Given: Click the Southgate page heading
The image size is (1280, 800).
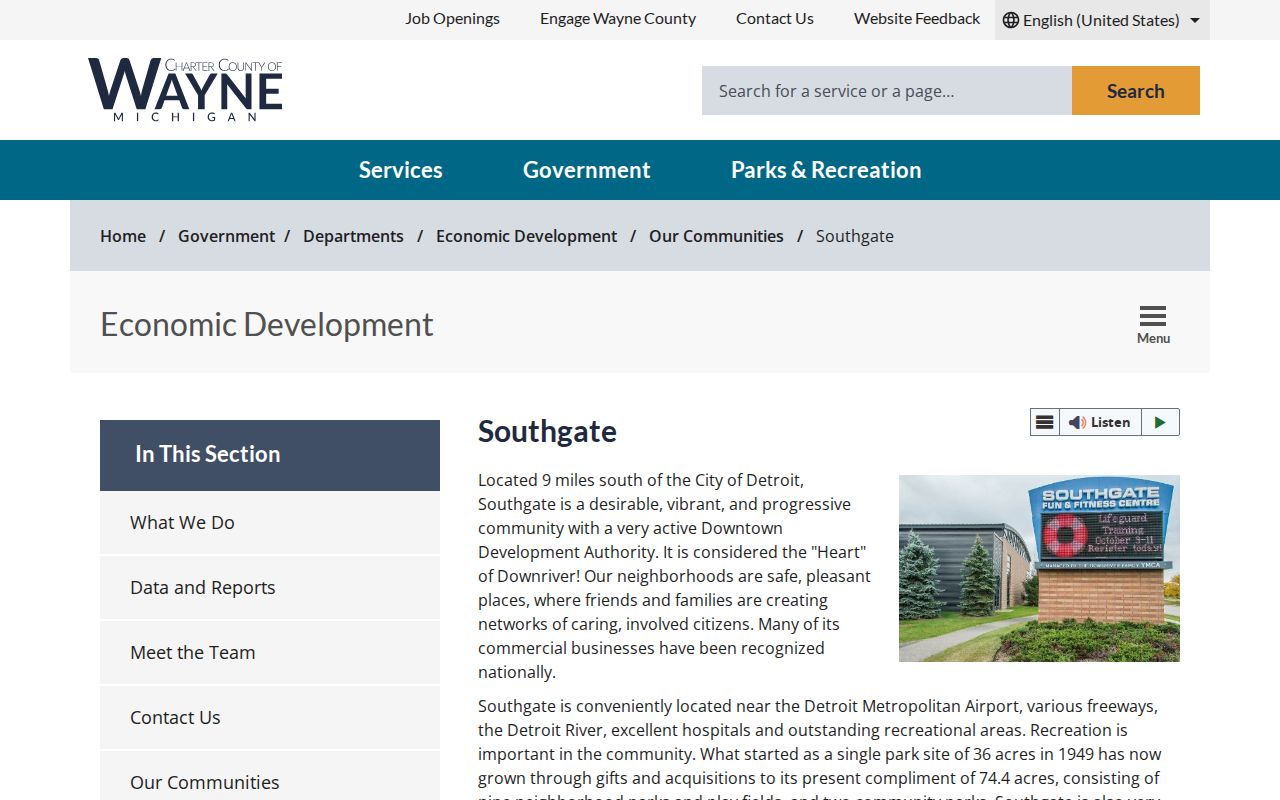Looking at the screenshot, I should (x=547, y=431).
